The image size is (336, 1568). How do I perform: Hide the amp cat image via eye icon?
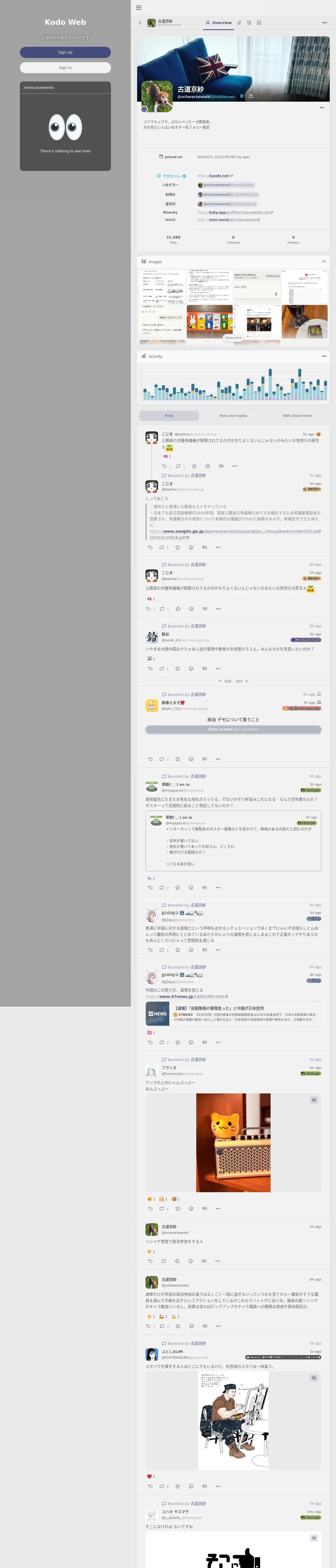coord(314,1100)
